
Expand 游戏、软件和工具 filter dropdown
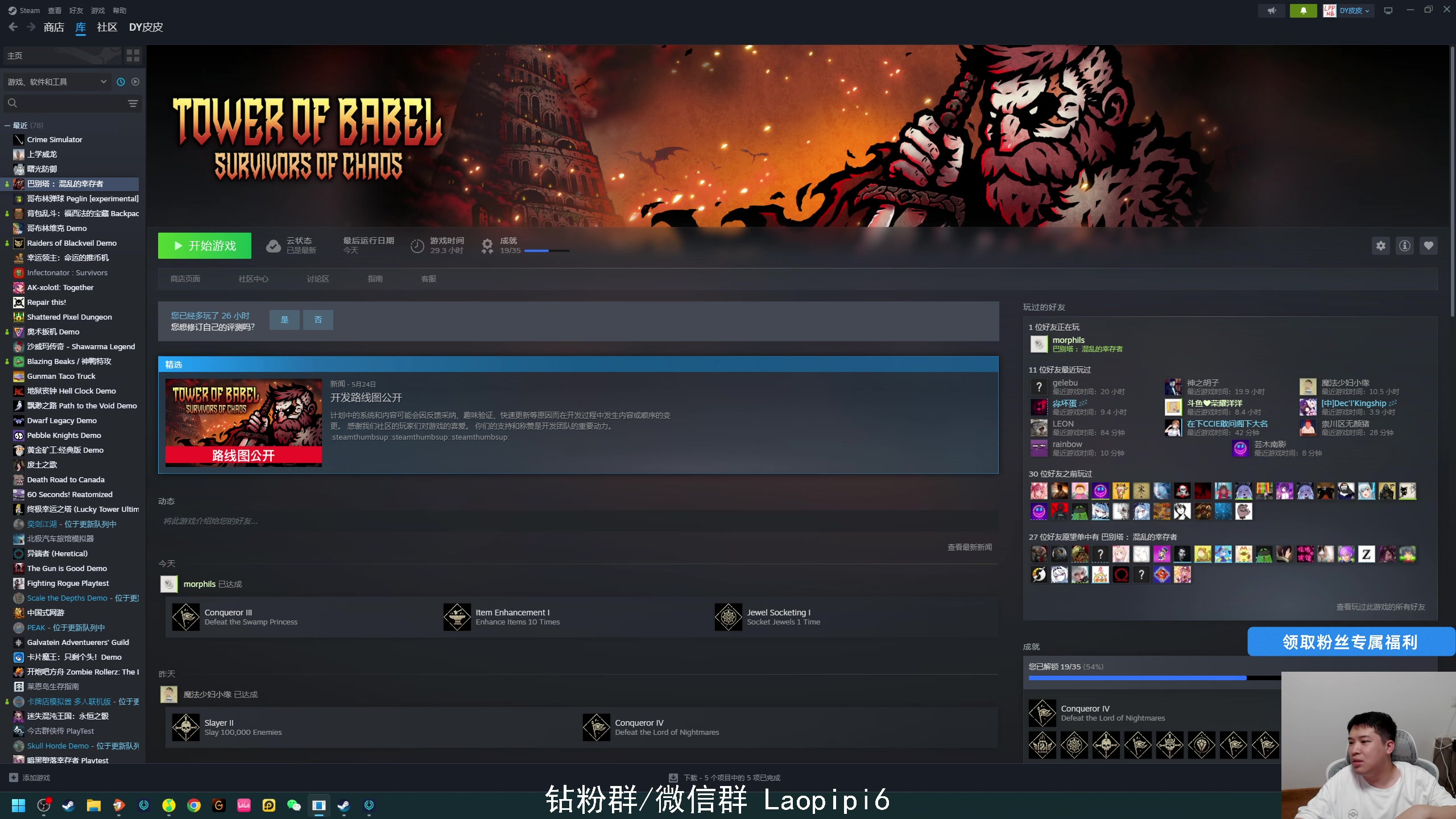click(x=57, y=82)
